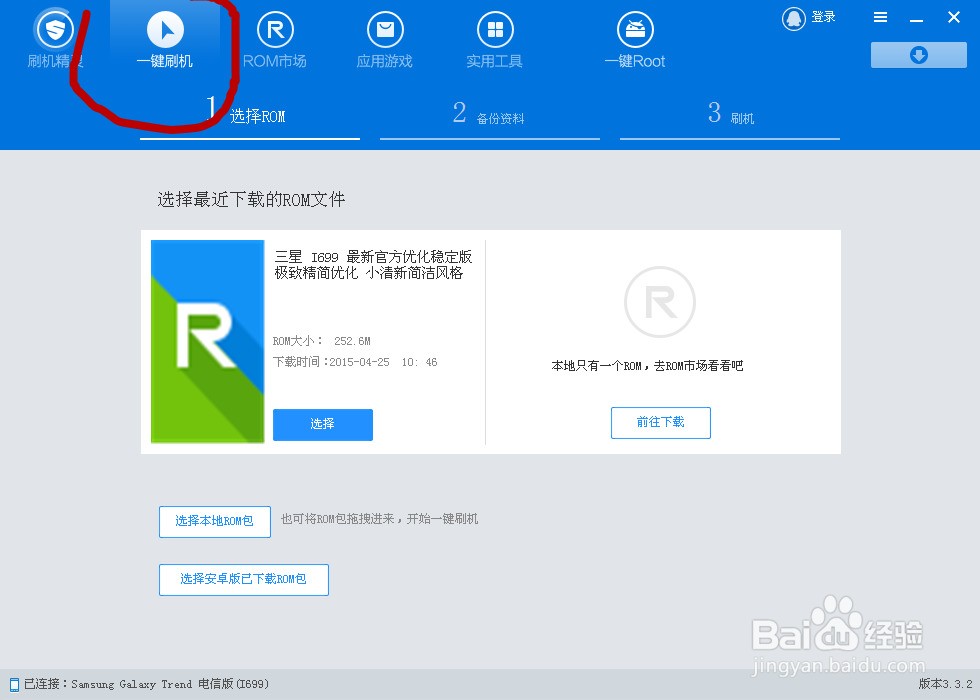Viewport: 980px width, 700px height.
Task: Click the connected phone status icon
Action: pos(14,685)
